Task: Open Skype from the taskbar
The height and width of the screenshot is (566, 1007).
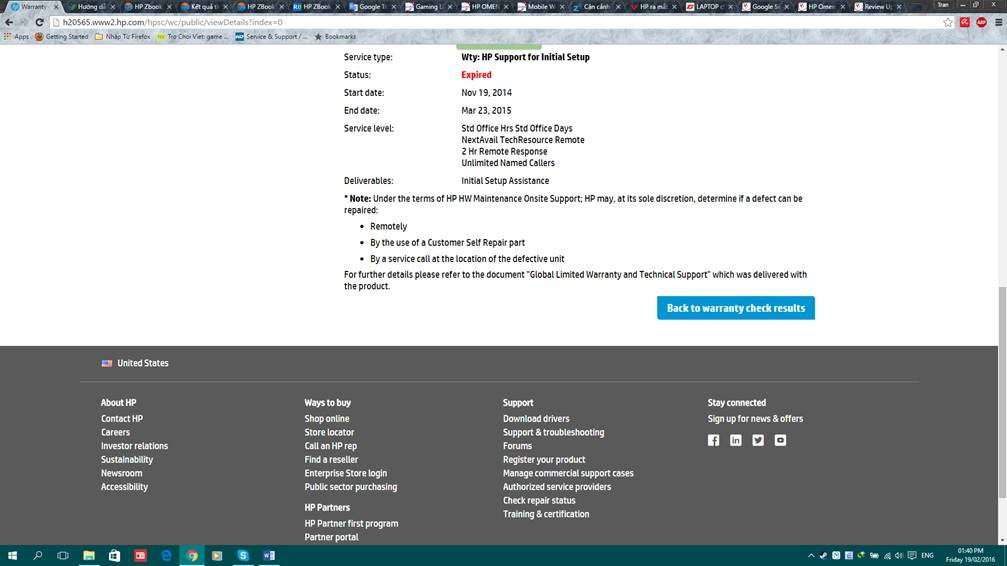Action: pyautogui.click(x=243, y=555)
